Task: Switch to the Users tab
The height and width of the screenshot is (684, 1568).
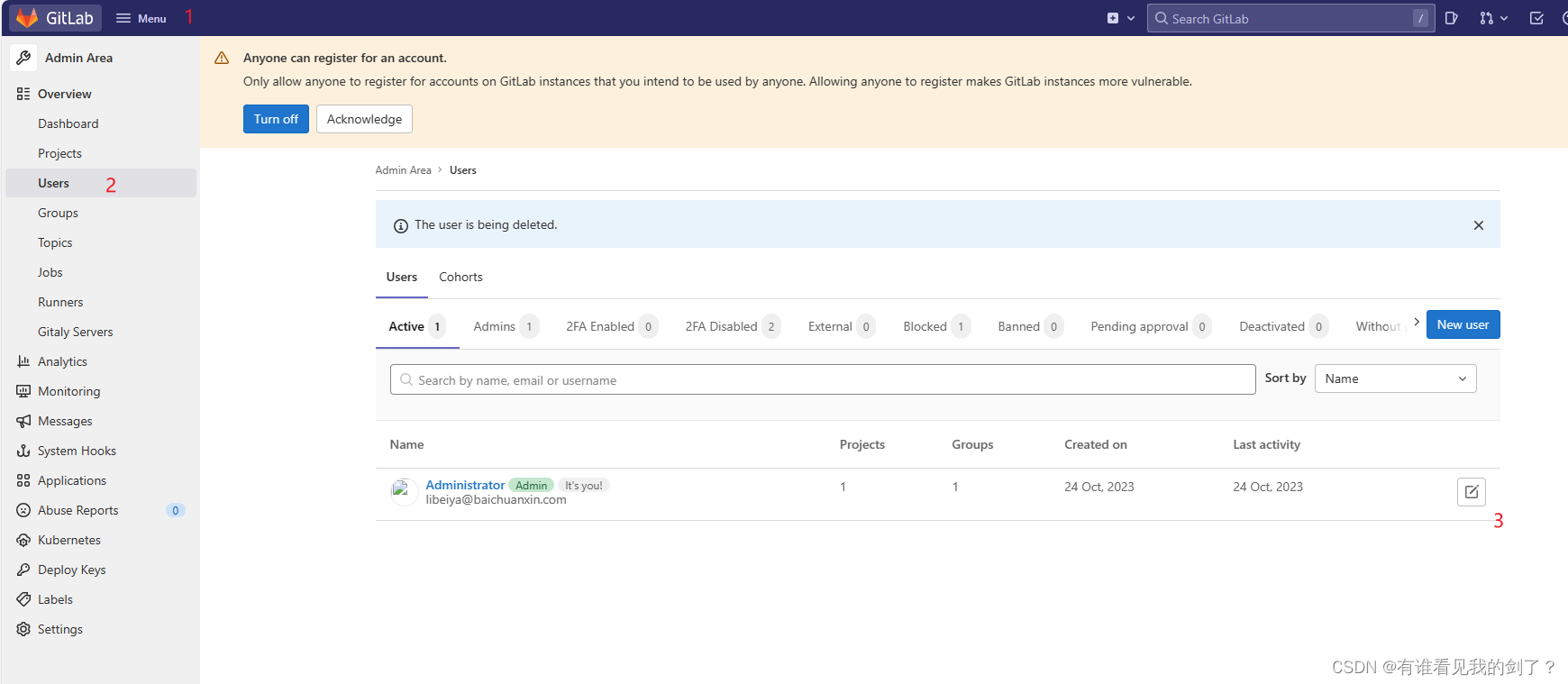Action: (x=402, y=278)
